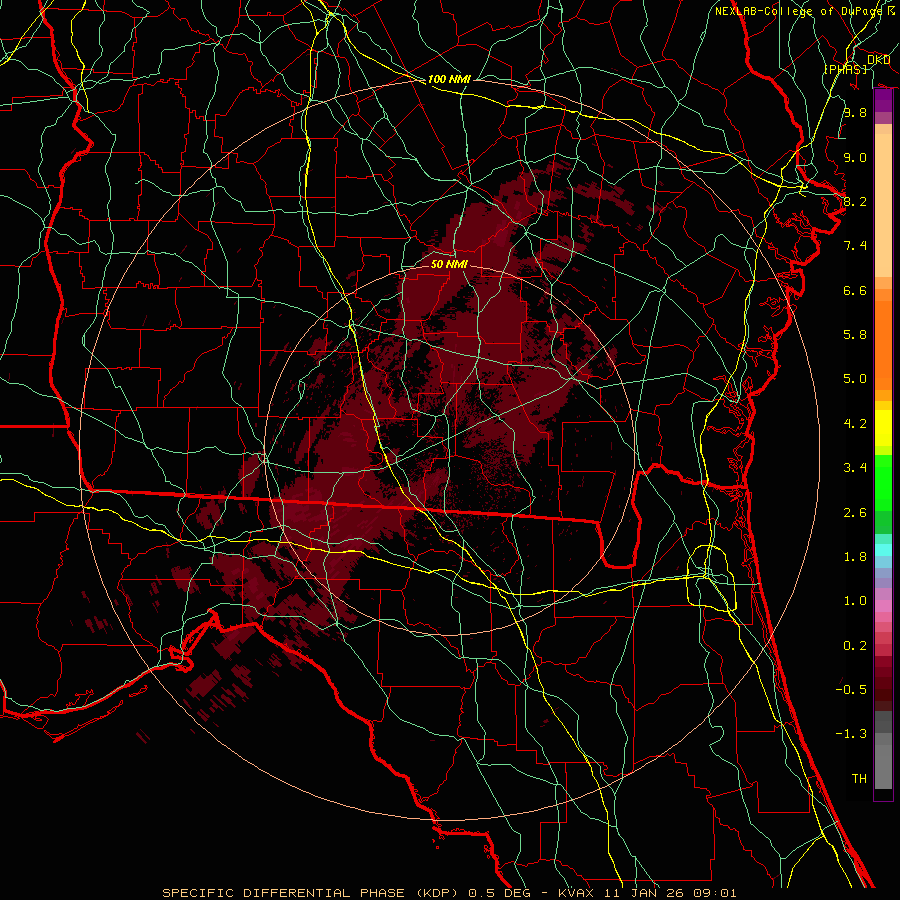Click the 50 NMI range ring label

[x=449, y=264]
